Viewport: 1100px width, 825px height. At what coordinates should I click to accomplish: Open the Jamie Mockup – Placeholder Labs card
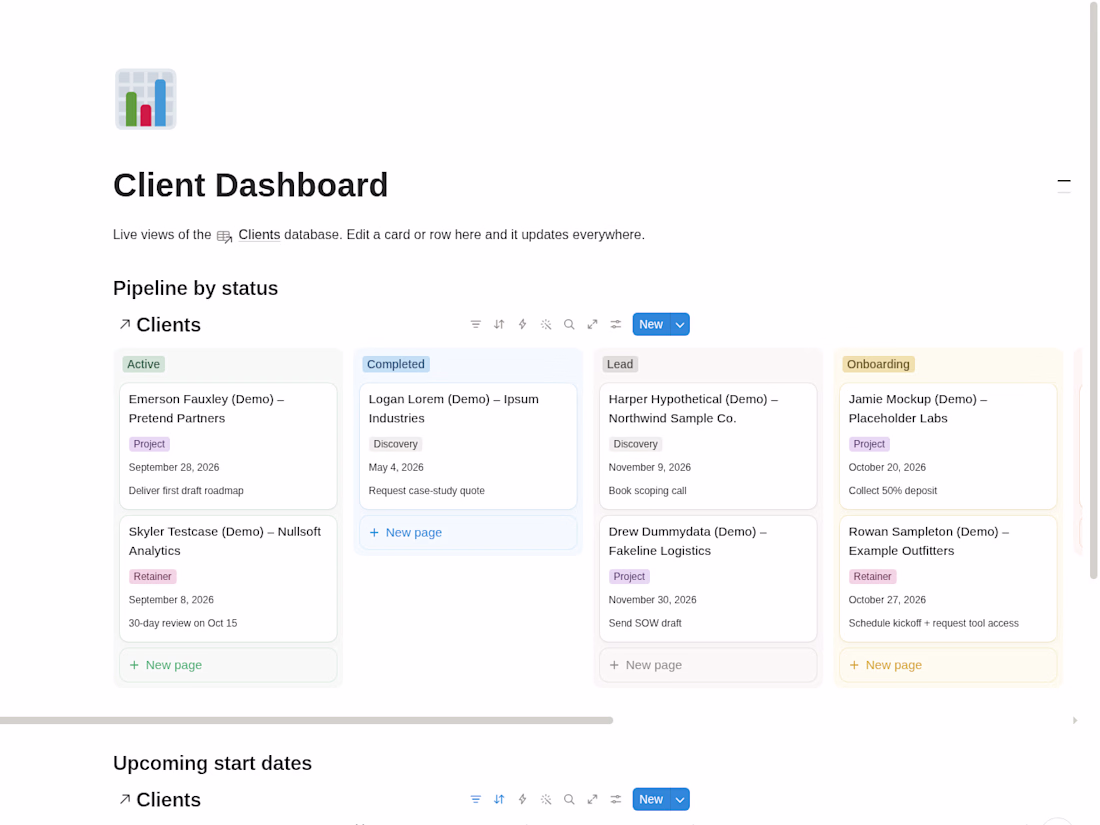pos(948,445)
